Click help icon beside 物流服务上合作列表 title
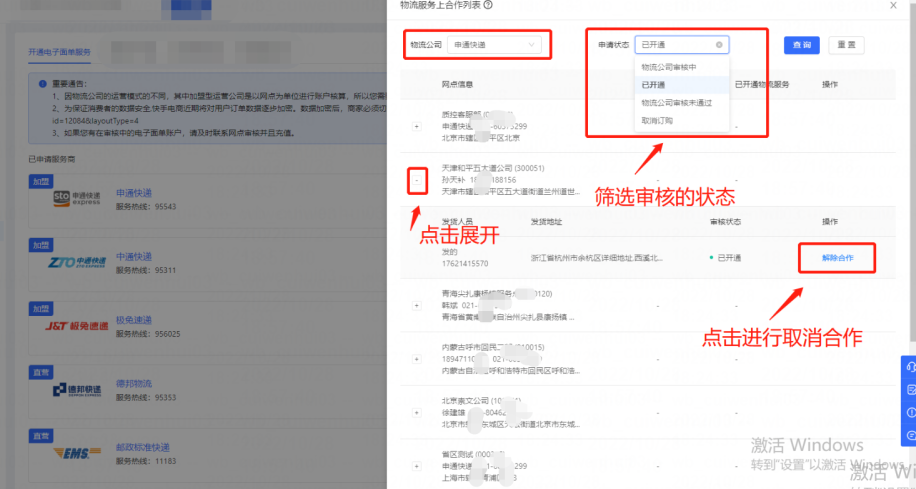The height and width of the screenshot is (489, 916). [x=487, y=5]
